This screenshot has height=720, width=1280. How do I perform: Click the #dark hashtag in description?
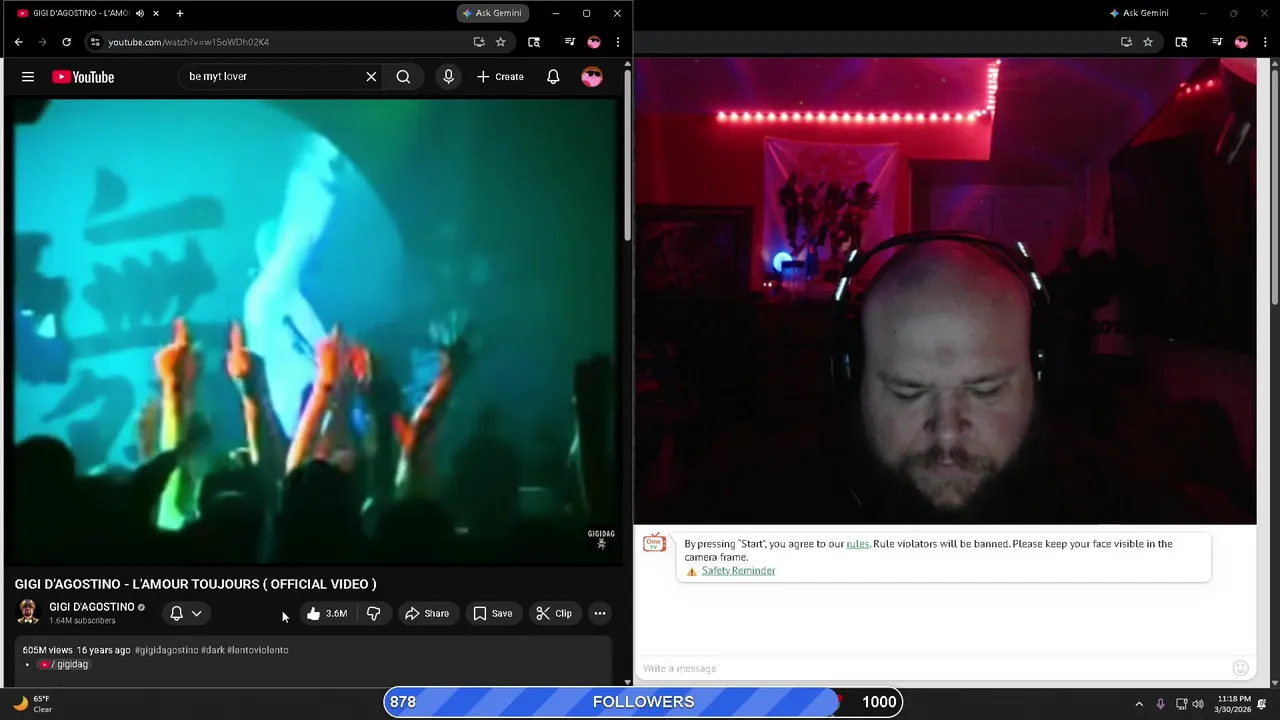[213, 650]
